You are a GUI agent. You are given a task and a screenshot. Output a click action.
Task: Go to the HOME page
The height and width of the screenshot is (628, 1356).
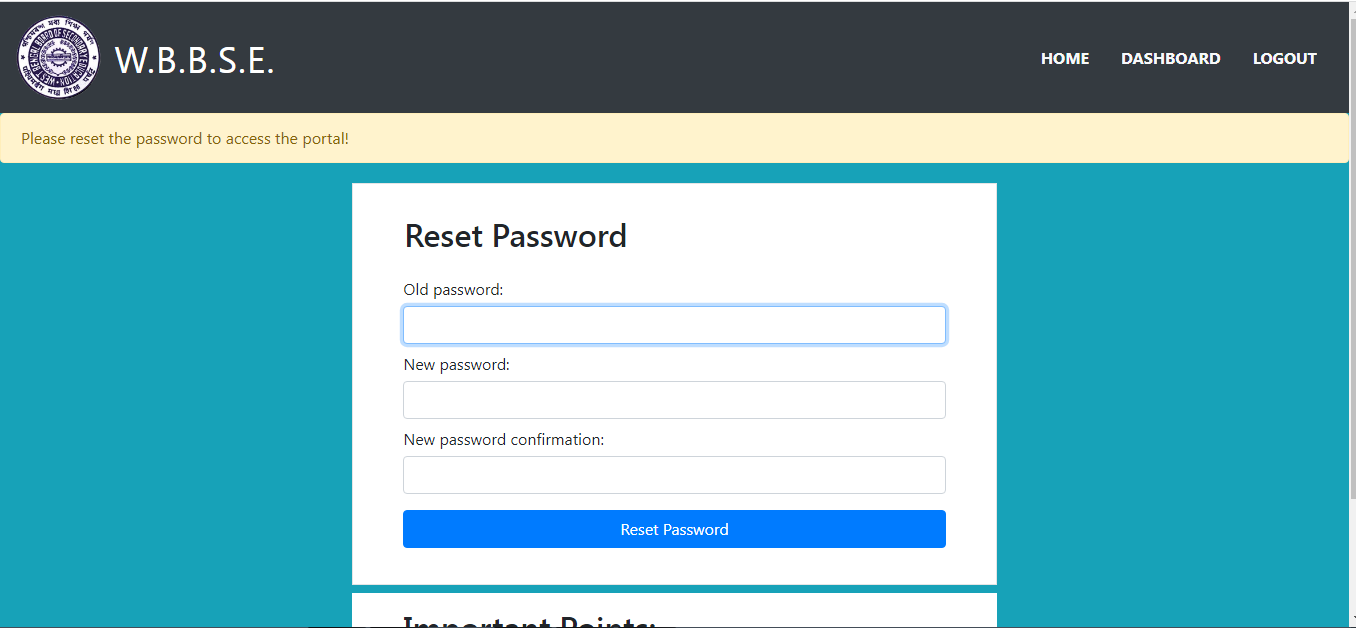(x=1065, y=59)
